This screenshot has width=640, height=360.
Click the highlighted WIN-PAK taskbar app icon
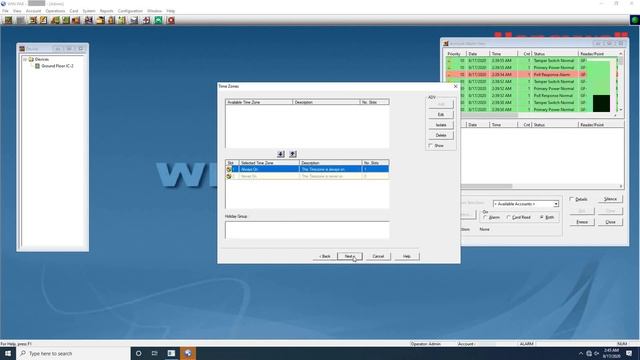pos(188,353)
